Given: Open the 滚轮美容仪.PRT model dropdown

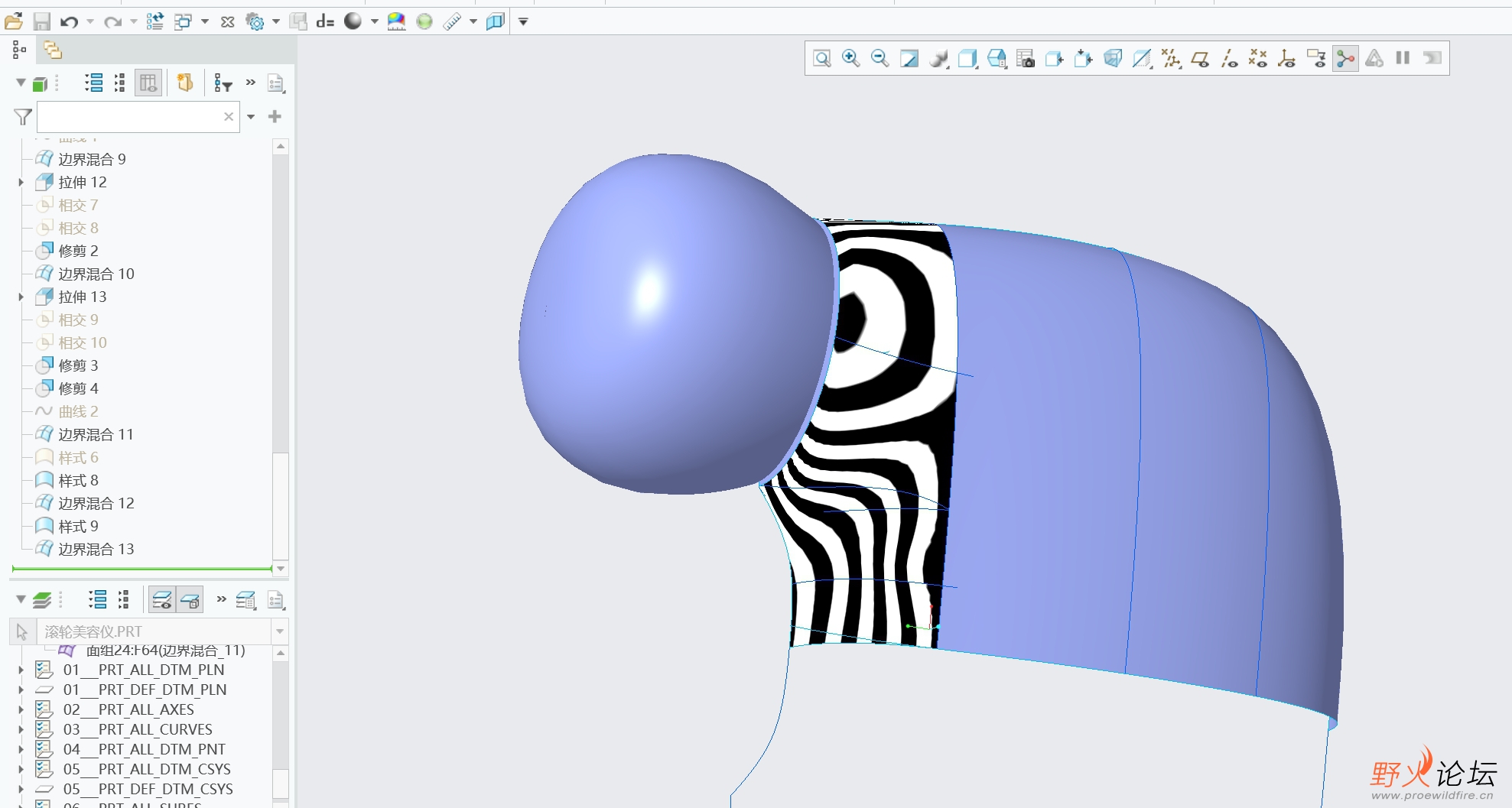Looking at the screenshot, I should pyautogui.click(x=280, y=631).
